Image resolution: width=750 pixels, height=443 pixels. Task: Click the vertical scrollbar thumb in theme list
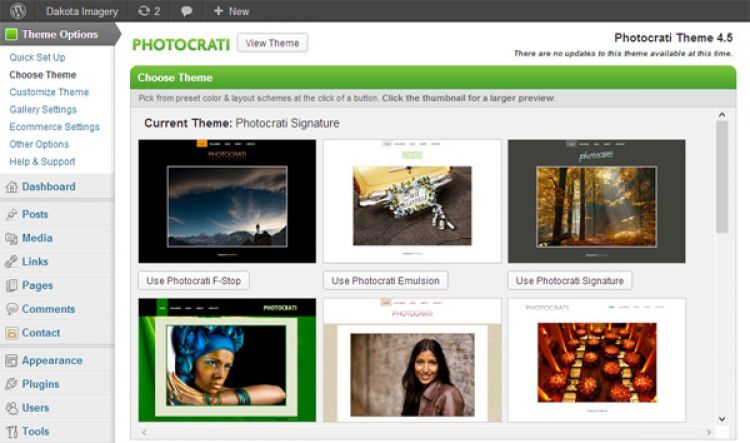[x=722, y=177]
